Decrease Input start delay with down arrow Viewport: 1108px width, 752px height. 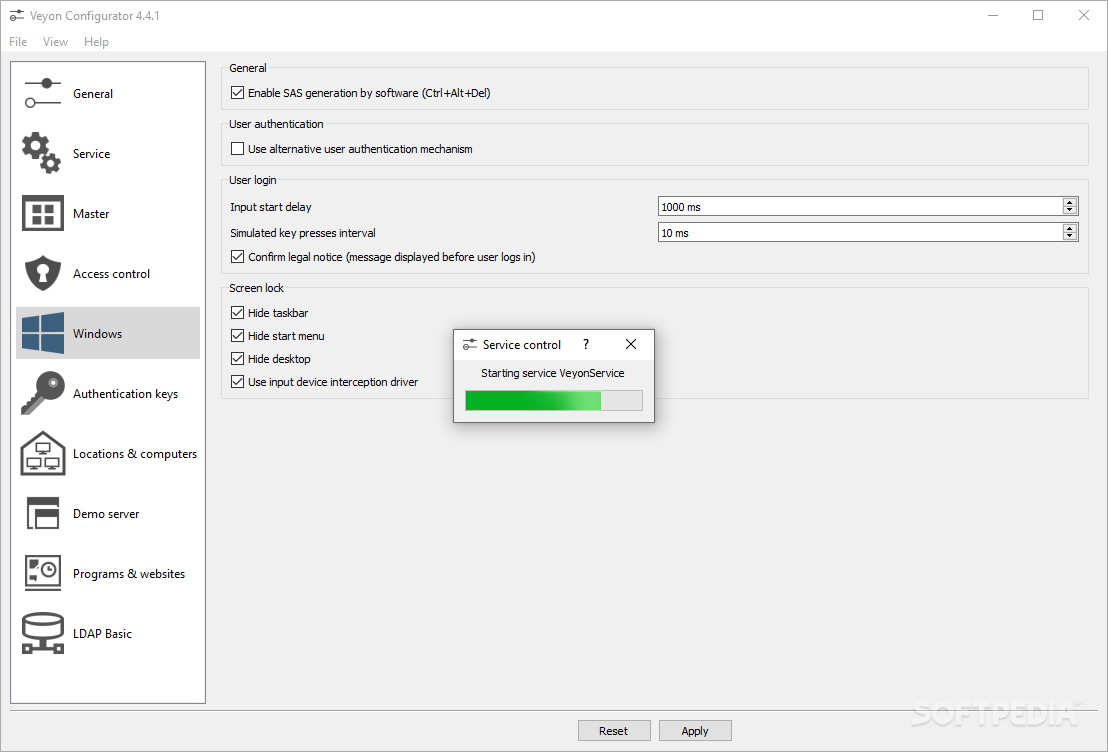pos(1070,210)
